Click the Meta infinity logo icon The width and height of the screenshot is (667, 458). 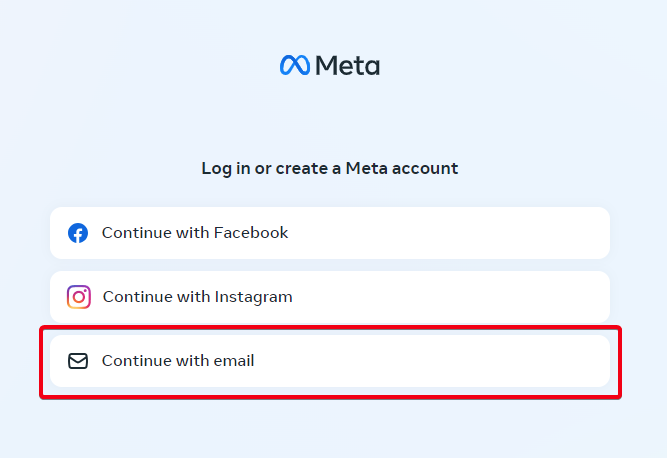click(295, 66)
